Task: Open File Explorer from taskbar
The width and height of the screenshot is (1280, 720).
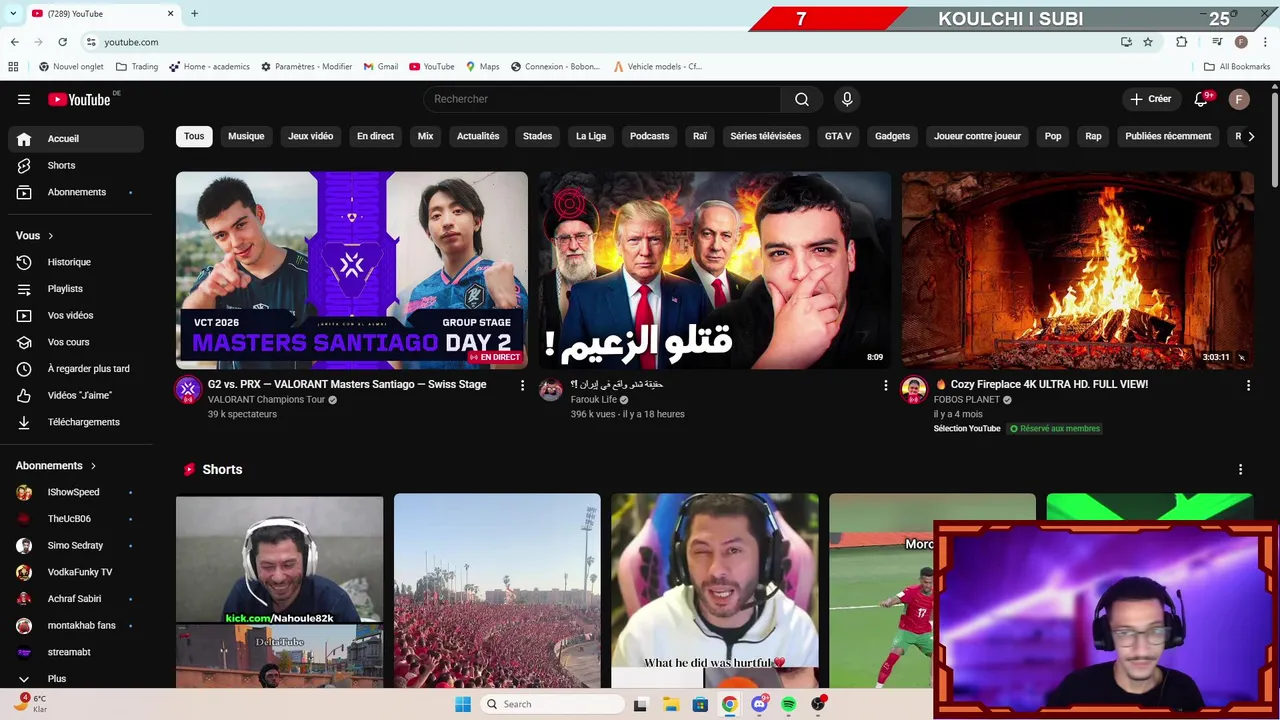Action: point(670,704)
